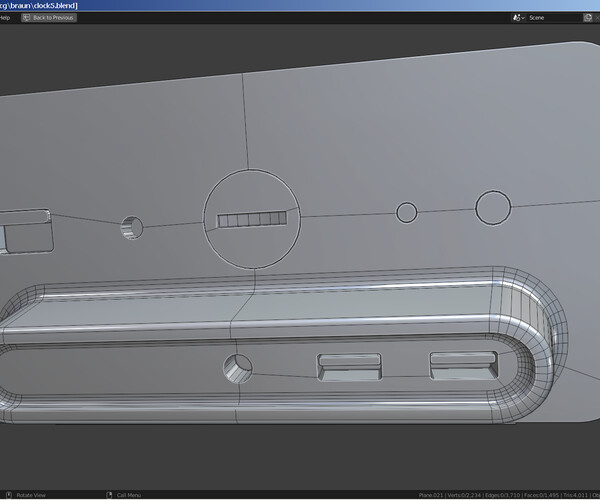Select the vent grille inside the large circle
This screenshot has height=500, width=600.
click(x=252, y=219)
